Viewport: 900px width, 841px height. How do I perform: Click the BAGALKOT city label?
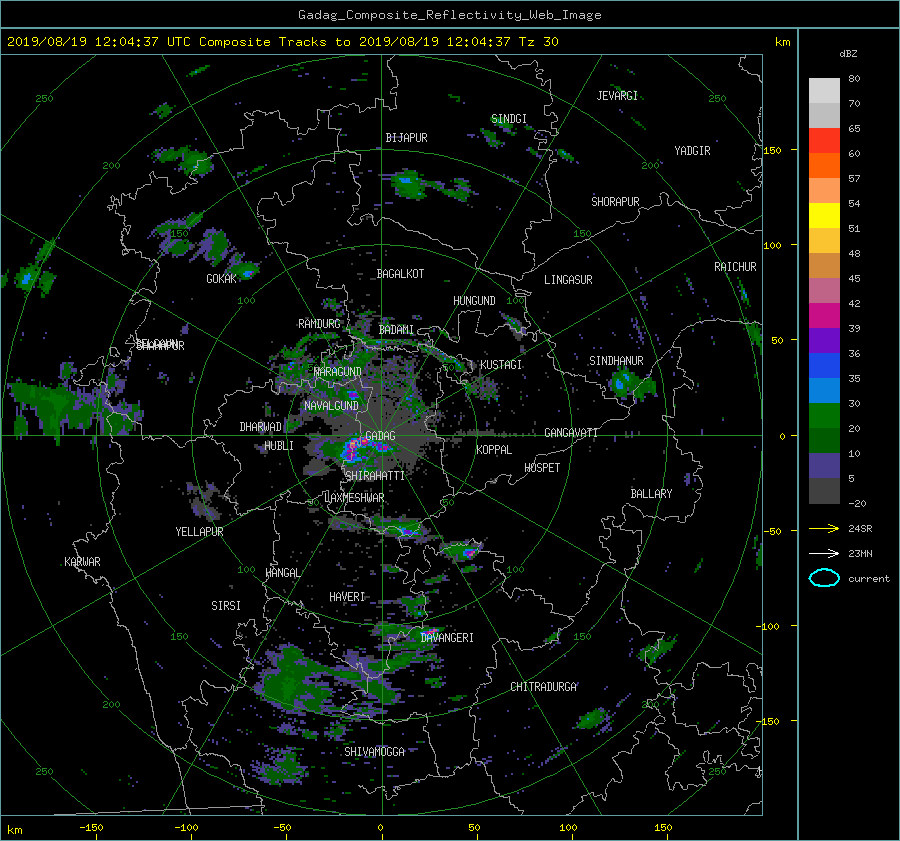[400, 274]
